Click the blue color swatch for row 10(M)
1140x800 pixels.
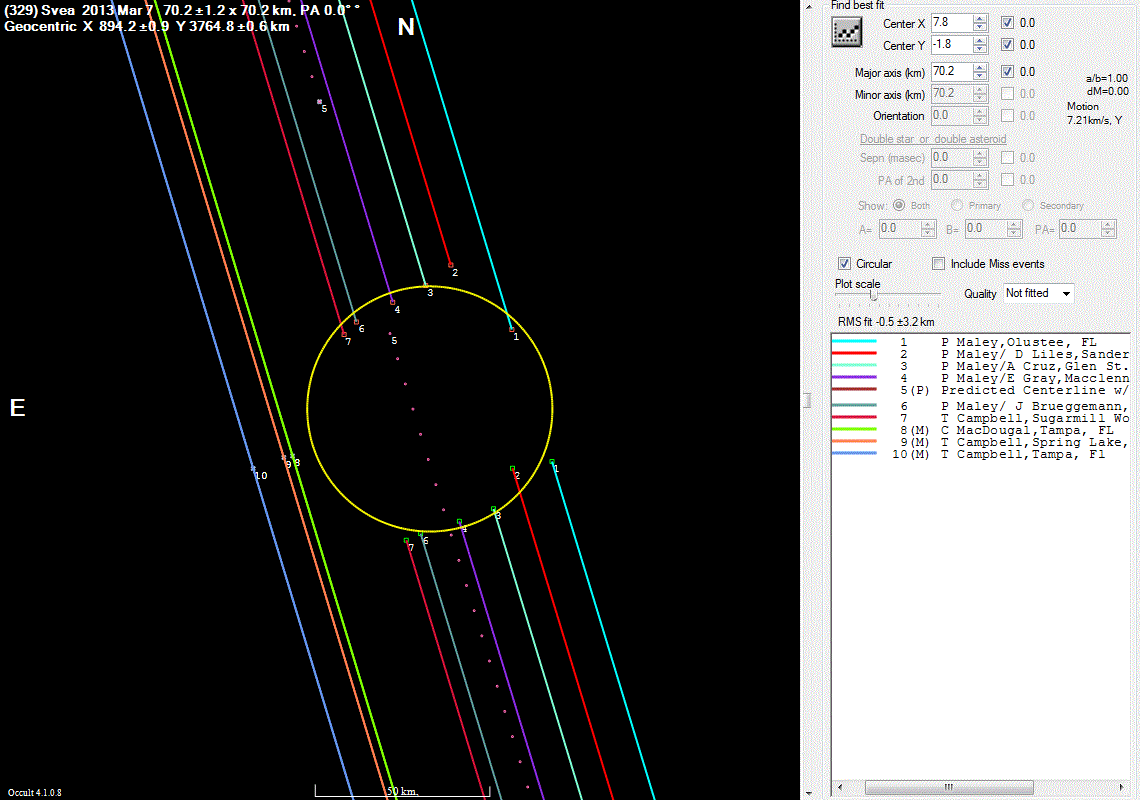854,453
